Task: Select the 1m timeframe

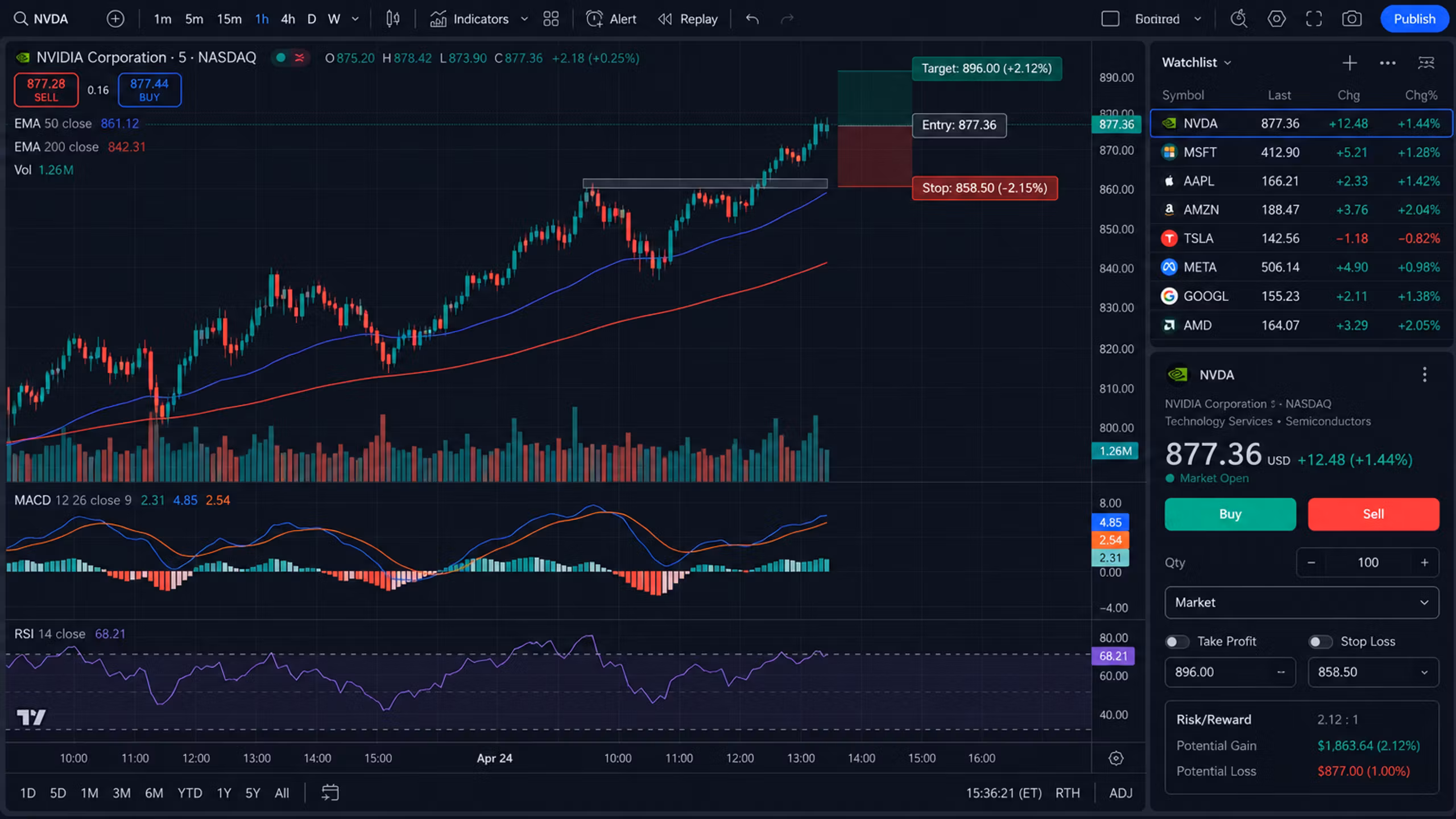Action: click(163, 19)
